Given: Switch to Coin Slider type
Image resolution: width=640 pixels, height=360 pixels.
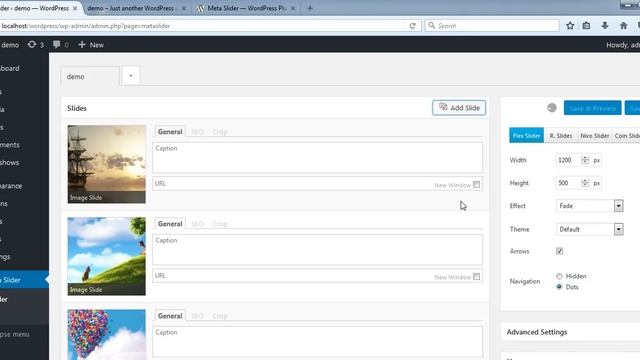Looking at the screenshot, I should tap(627, 136).
